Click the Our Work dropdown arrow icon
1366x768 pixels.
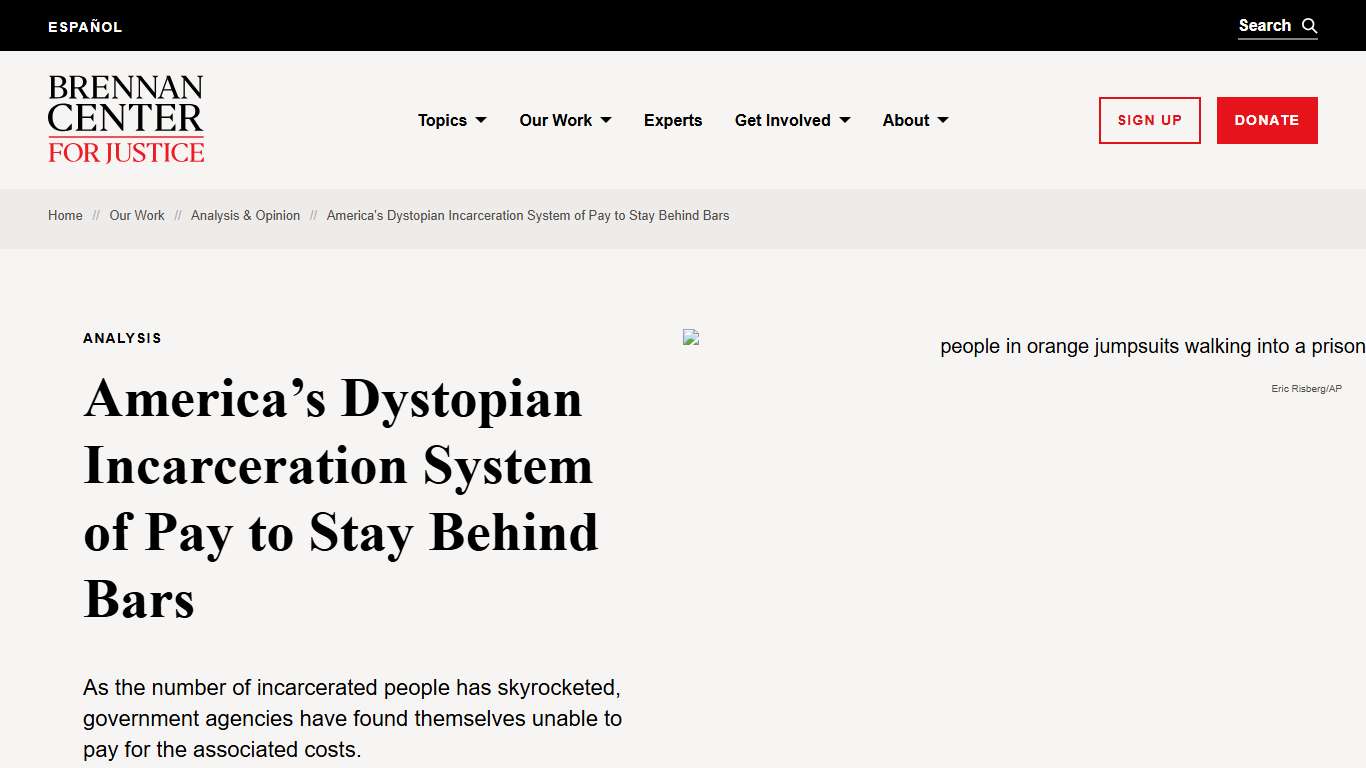coord(607,120)
